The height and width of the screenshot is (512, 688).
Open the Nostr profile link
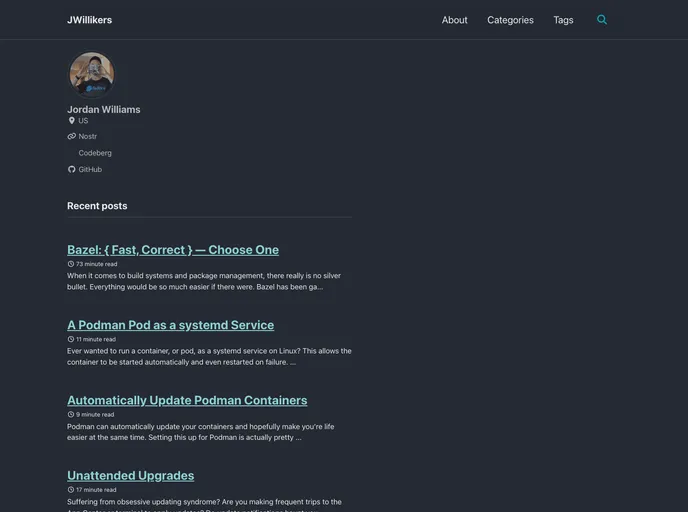88,136
